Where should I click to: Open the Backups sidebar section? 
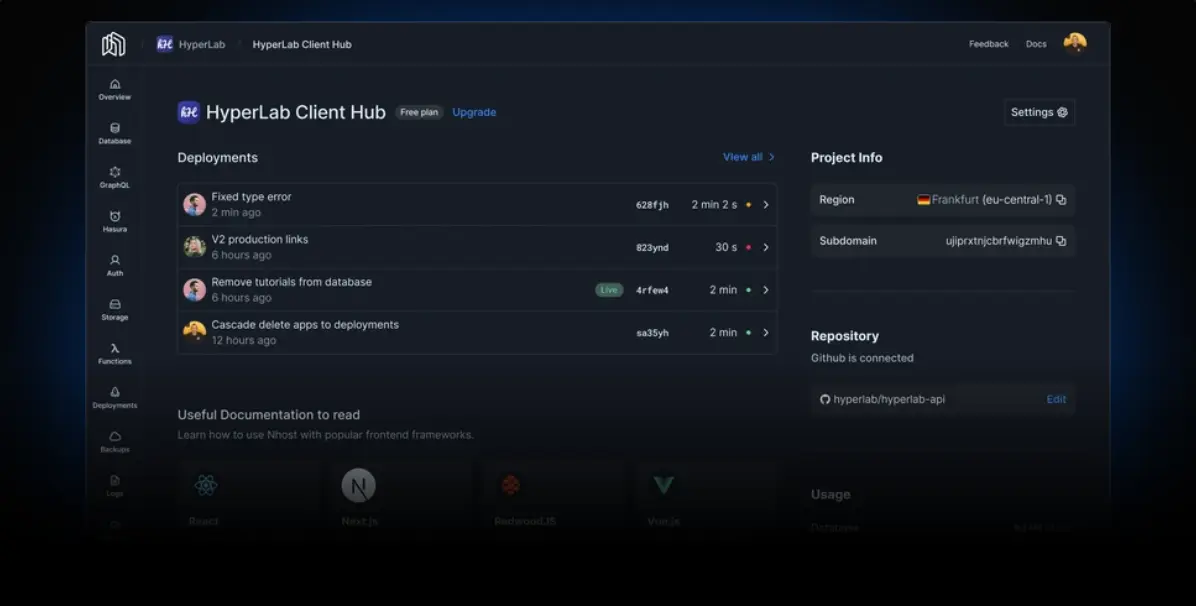point(114,442)
